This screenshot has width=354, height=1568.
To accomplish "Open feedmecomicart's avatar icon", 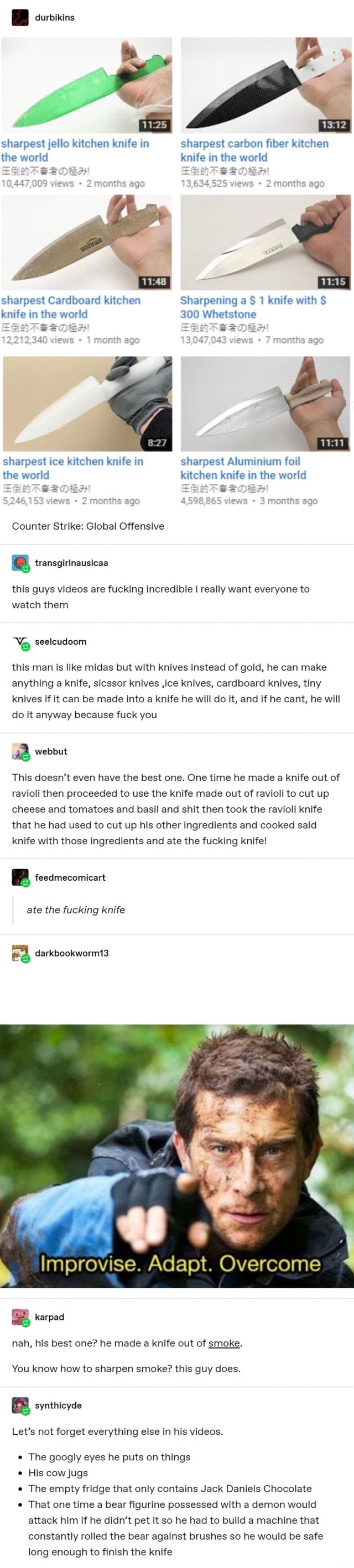I will 20,877.
